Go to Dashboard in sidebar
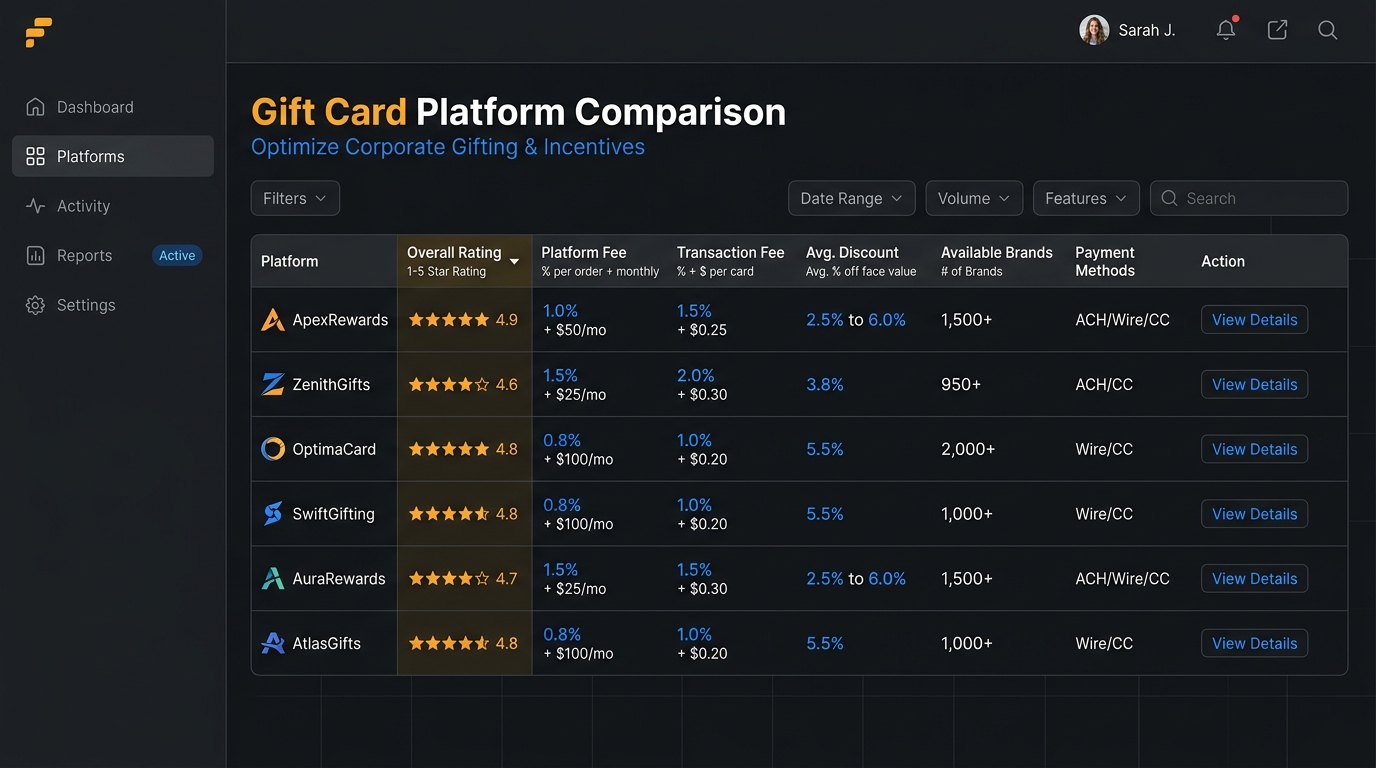Viewport: 1376px width, 768px height. 113,107
